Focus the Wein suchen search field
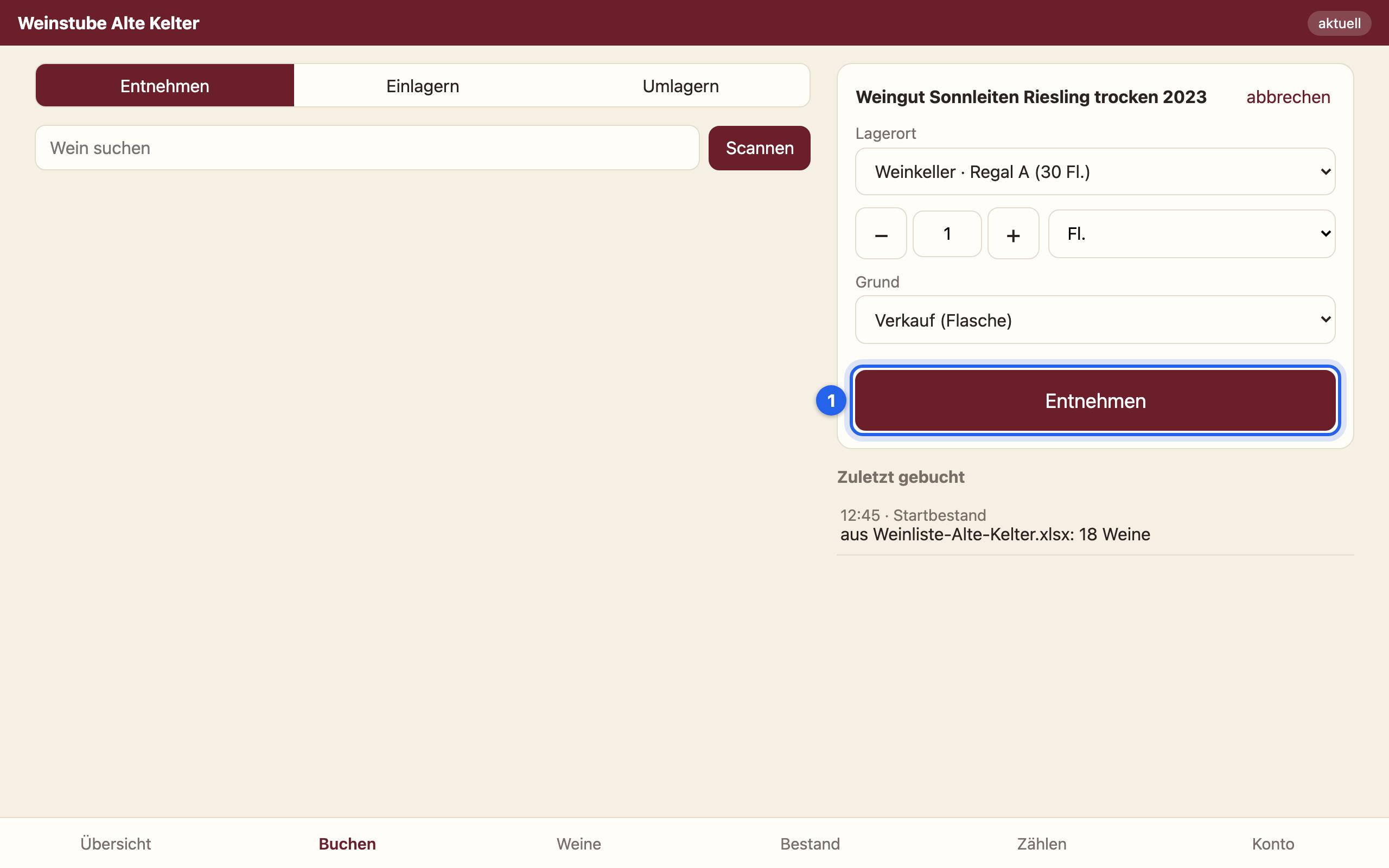Image resolution: width=1389 pixels, height=868 pixels. pyautogui.click(x=367, y=148)
